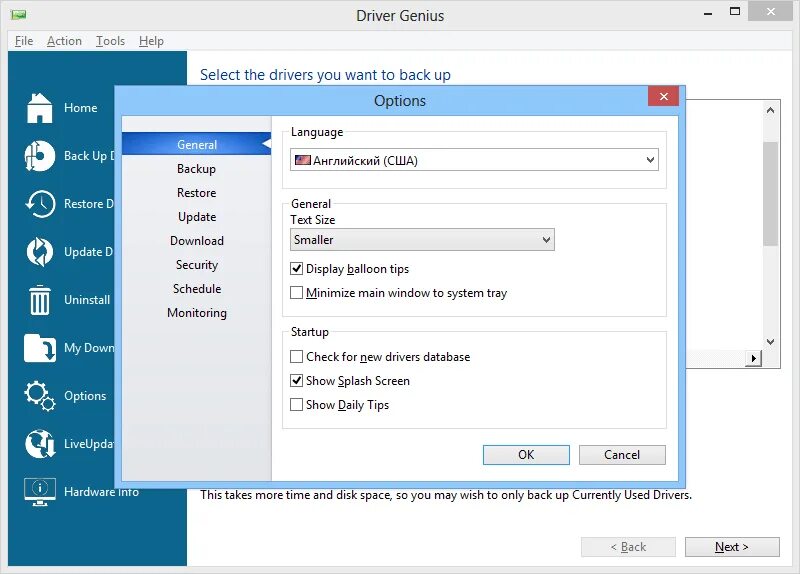Viewport: 800px width, 574px height.
Task: Maximize the Driver Genius window
Action: click(735, 11)
